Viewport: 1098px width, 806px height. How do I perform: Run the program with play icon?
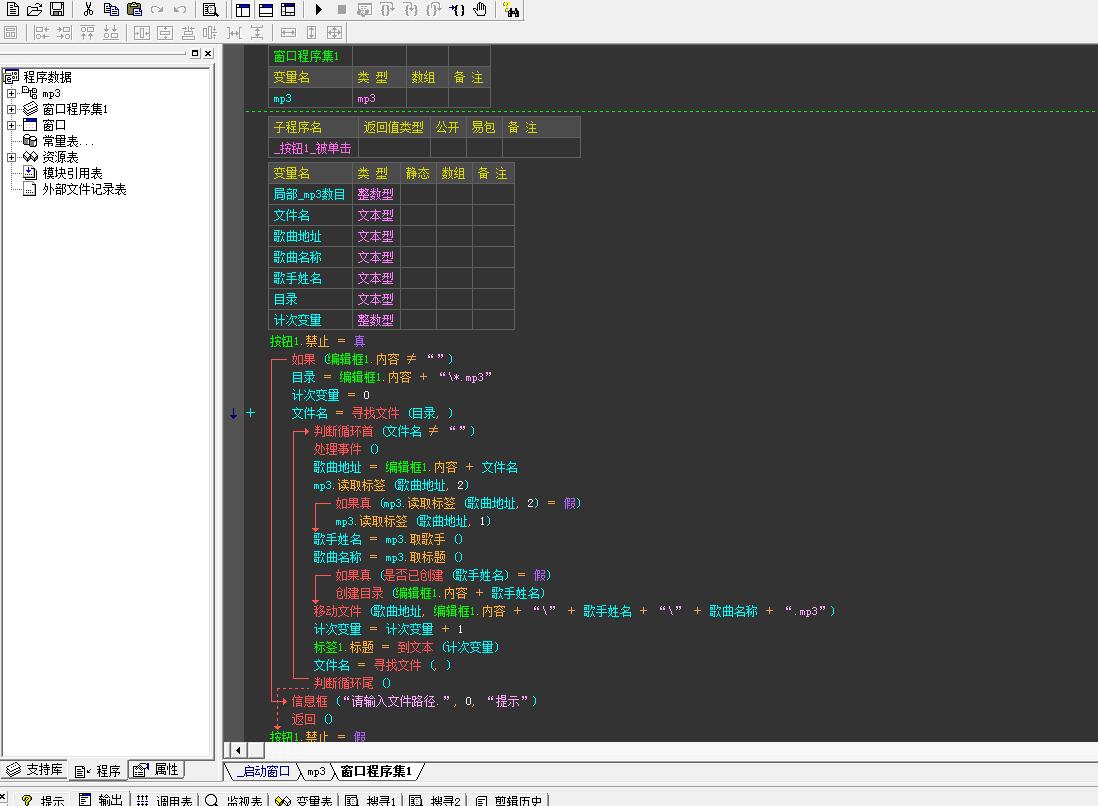[x=319, y=9]
